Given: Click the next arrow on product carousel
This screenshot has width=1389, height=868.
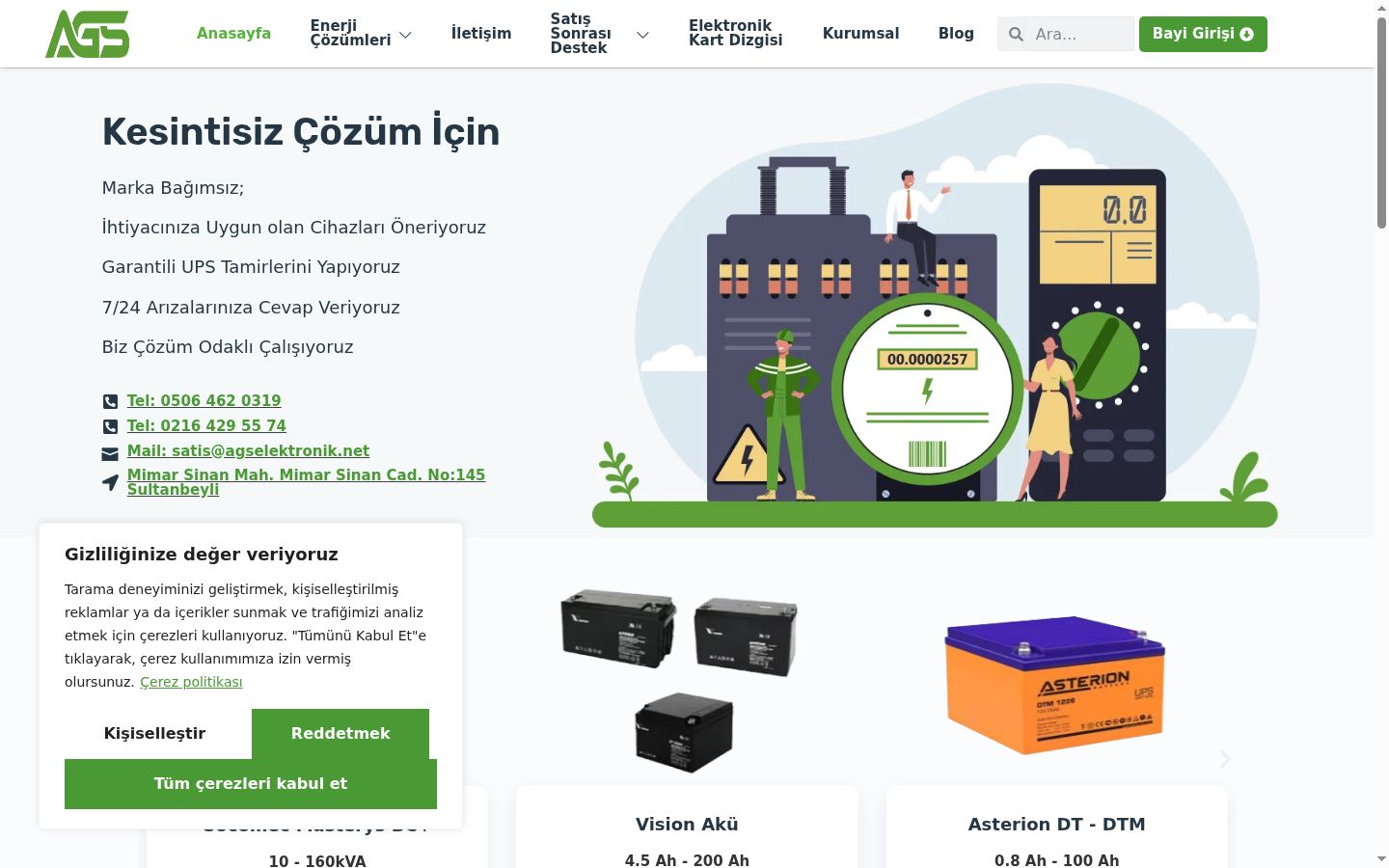Looking at the screenshot, I should (1225, 759).
